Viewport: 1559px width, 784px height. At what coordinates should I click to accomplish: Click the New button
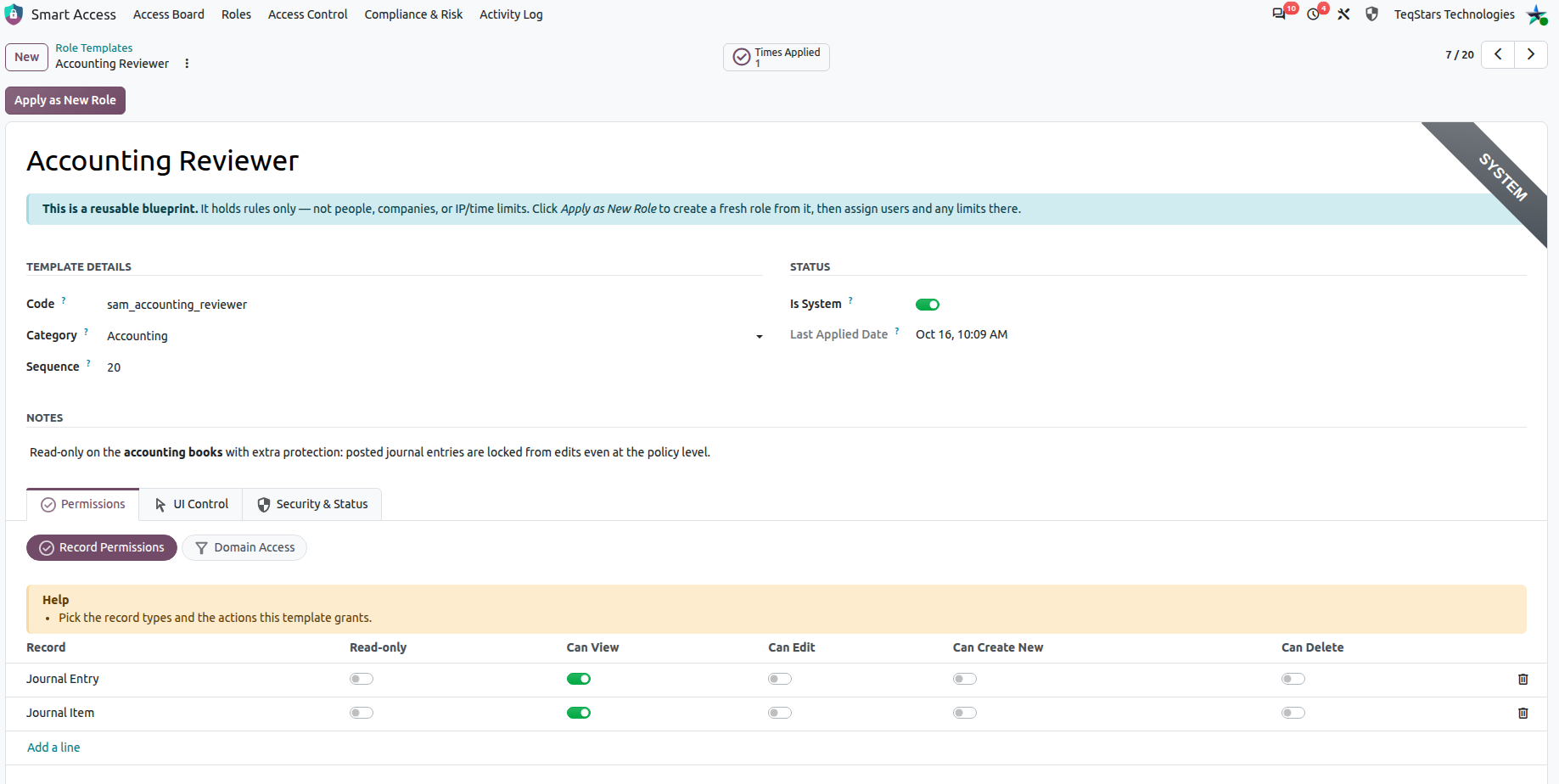tap(26, 57)
